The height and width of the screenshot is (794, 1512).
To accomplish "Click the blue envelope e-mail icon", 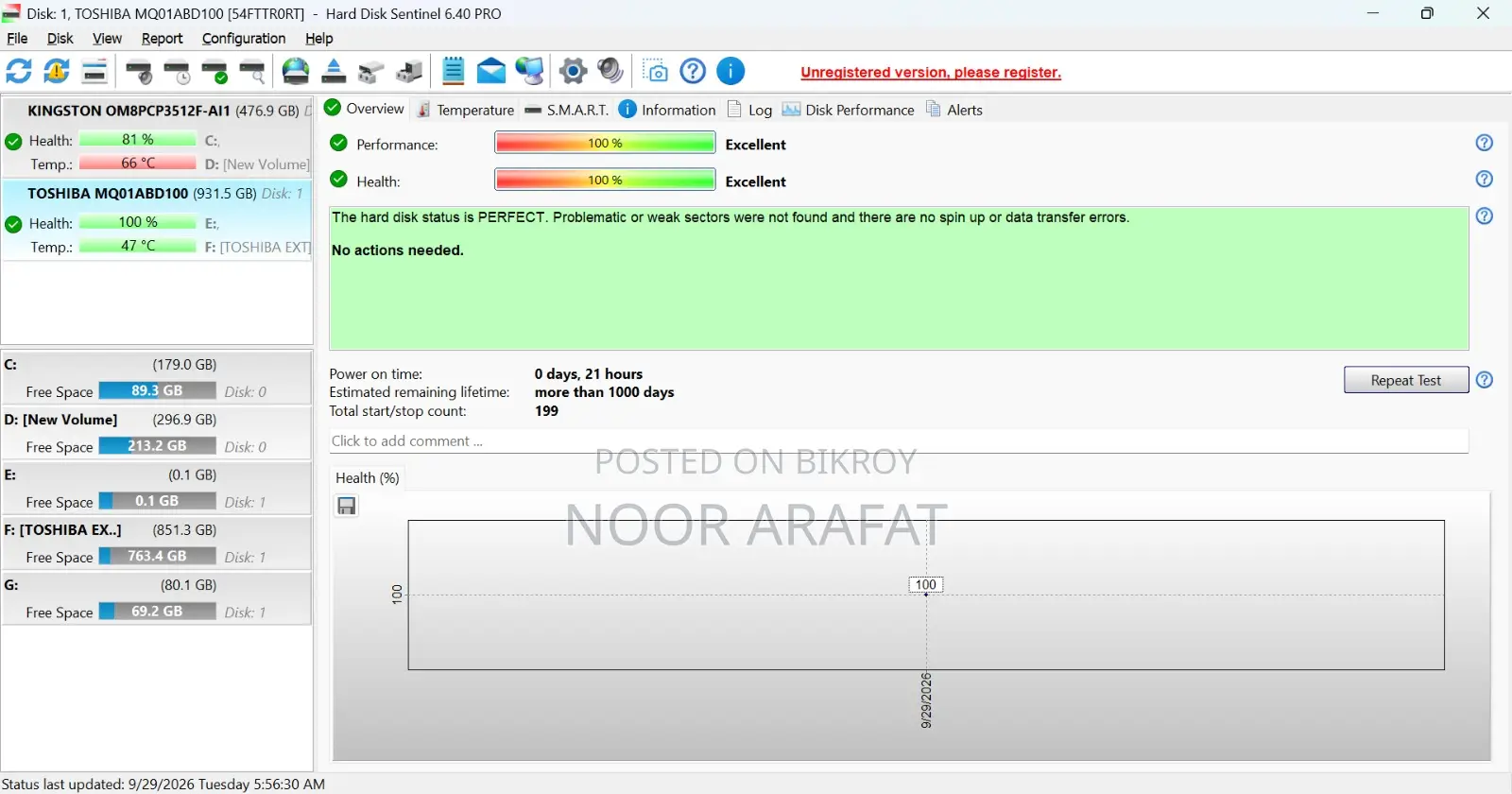I will pos(491,71).
